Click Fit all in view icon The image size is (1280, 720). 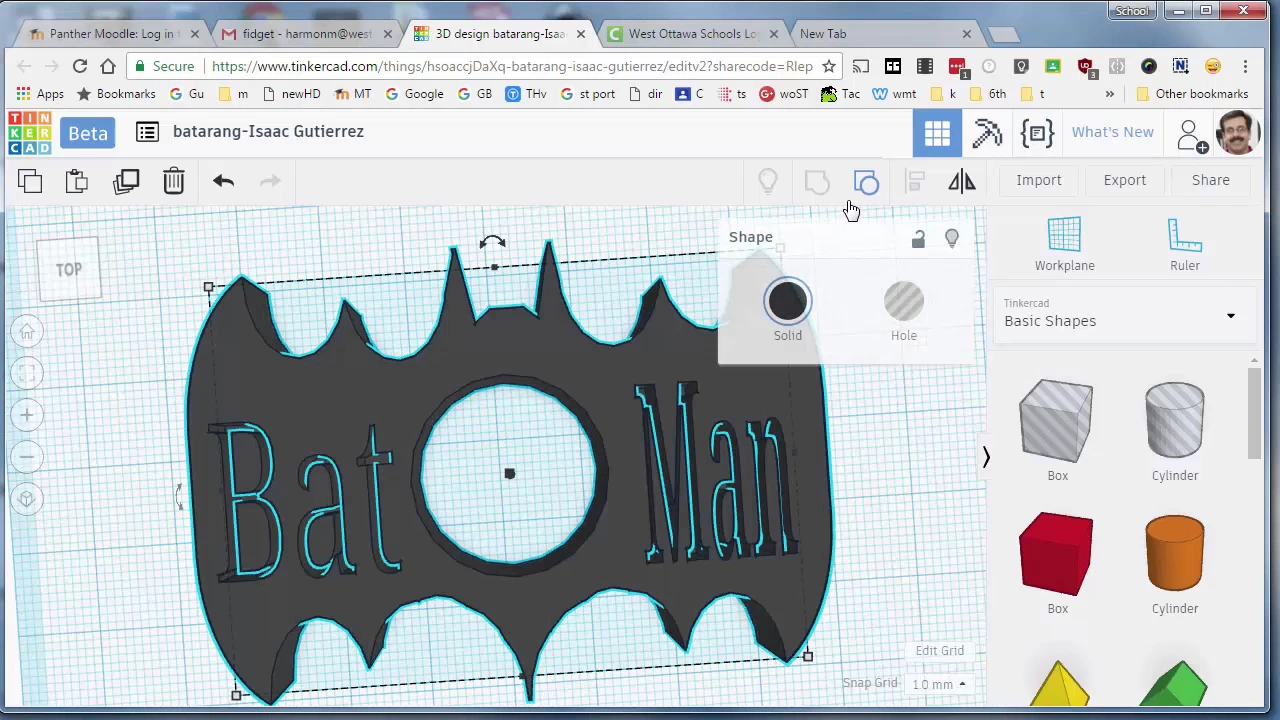pos(27,373)
